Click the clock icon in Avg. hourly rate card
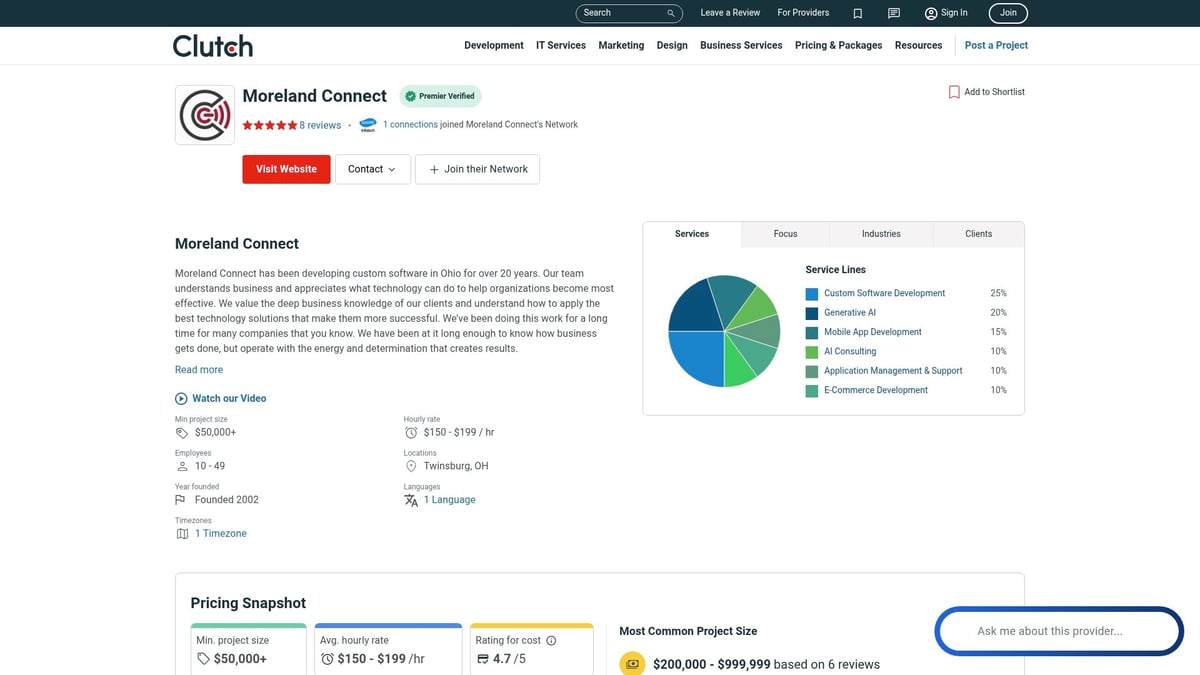1200x675 pixels. point(327,659)
